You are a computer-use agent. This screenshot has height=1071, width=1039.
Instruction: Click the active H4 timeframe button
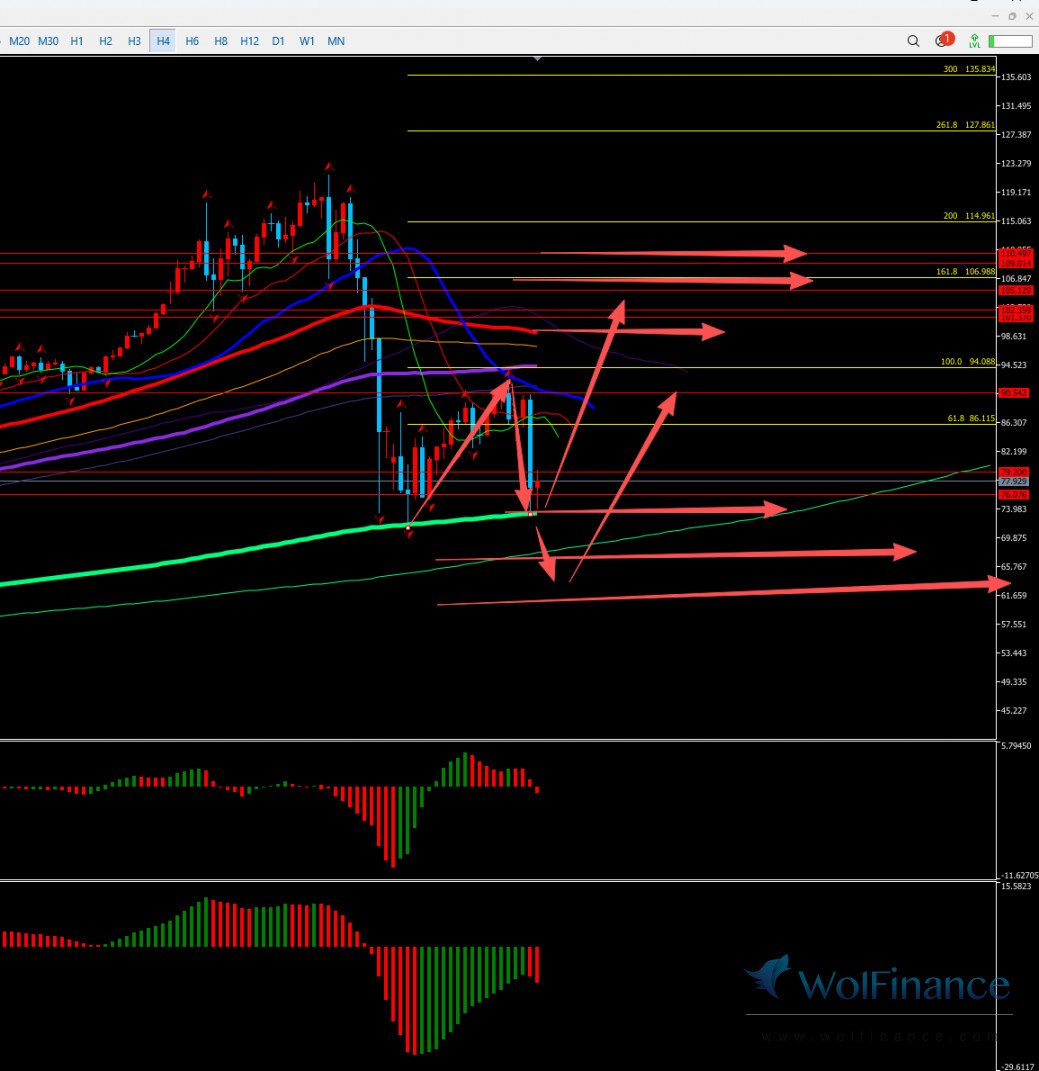163,41
